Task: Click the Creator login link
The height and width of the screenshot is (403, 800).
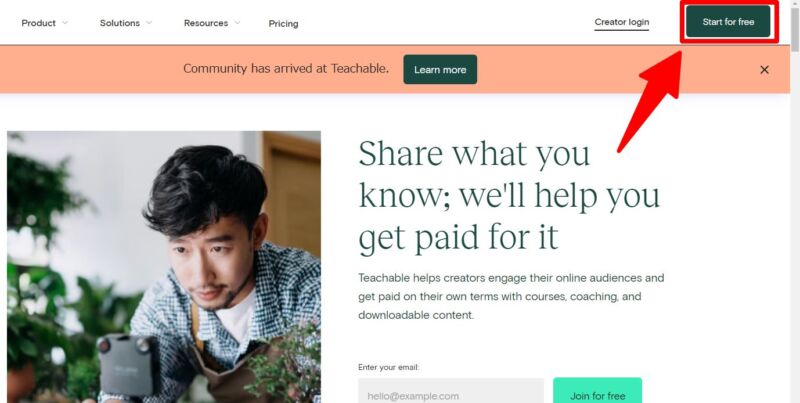Action: coord(621,22)
